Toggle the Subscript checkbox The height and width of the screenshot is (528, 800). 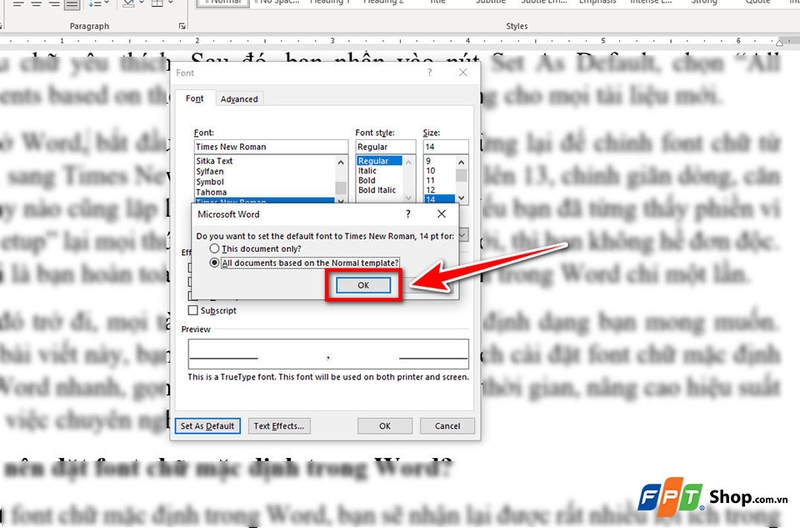[193, 310]
